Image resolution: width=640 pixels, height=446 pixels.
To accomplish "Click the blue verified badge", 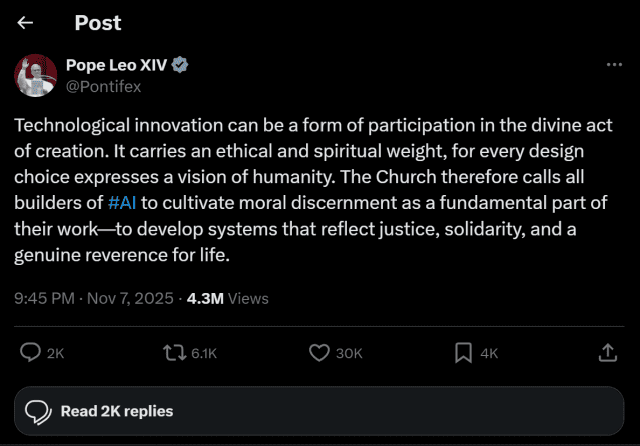I will 182,65.
